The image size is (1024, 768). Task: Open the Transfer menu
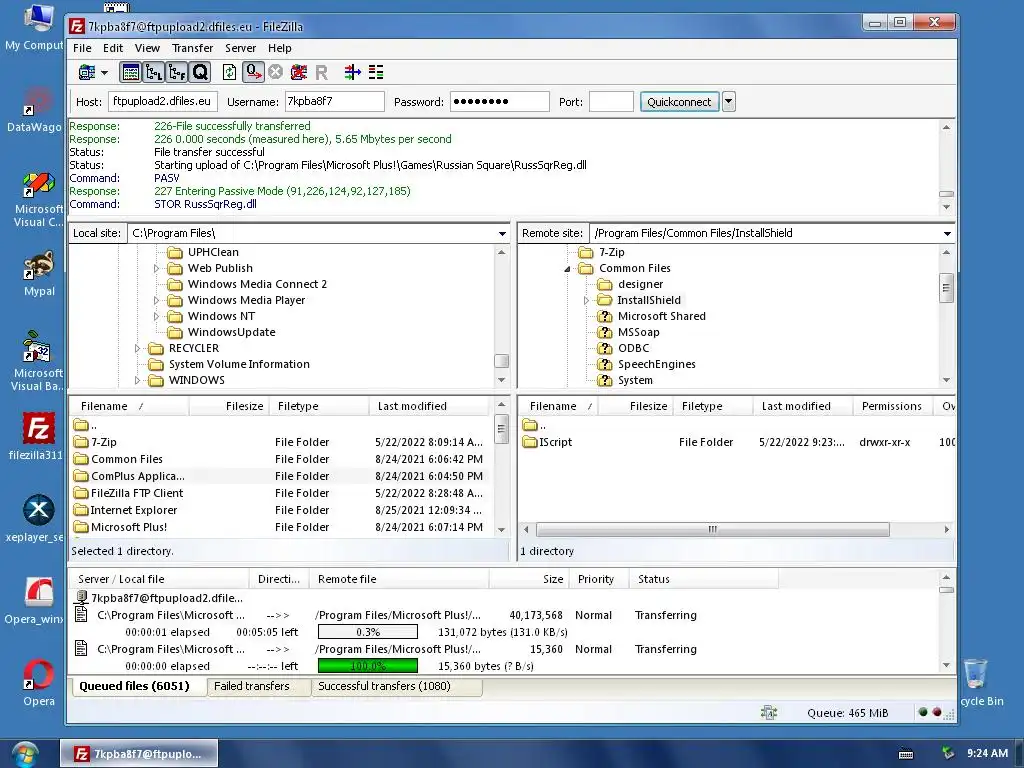pos(192,48)
